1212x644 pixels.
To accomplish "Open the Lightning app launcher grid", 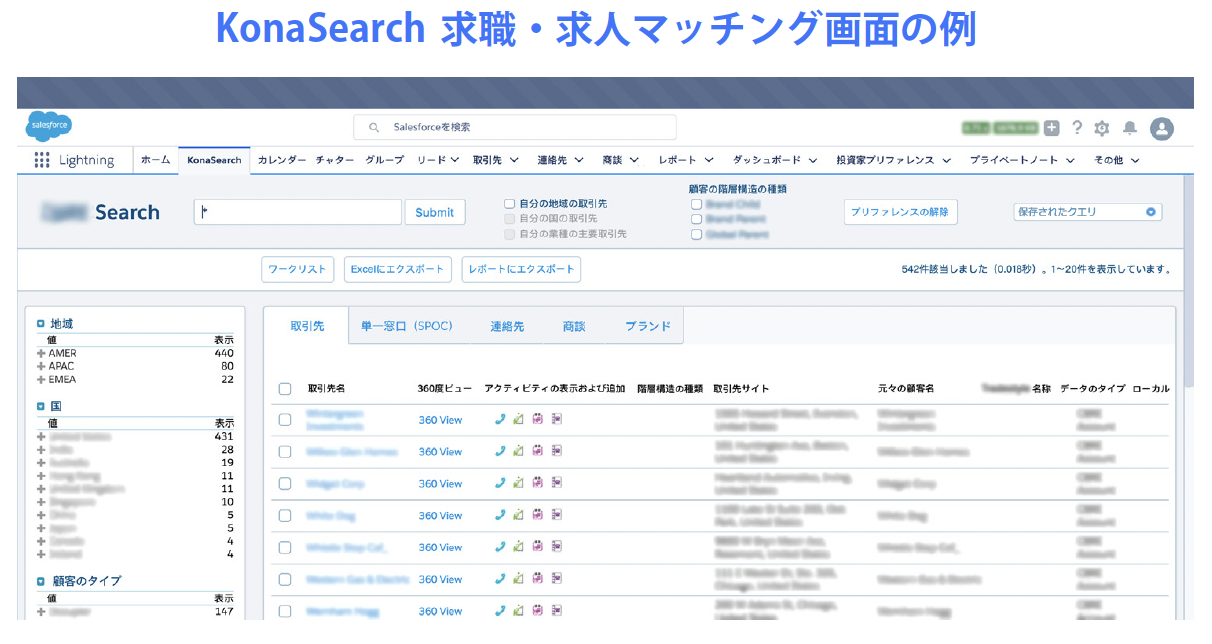I will coord(42,160).
